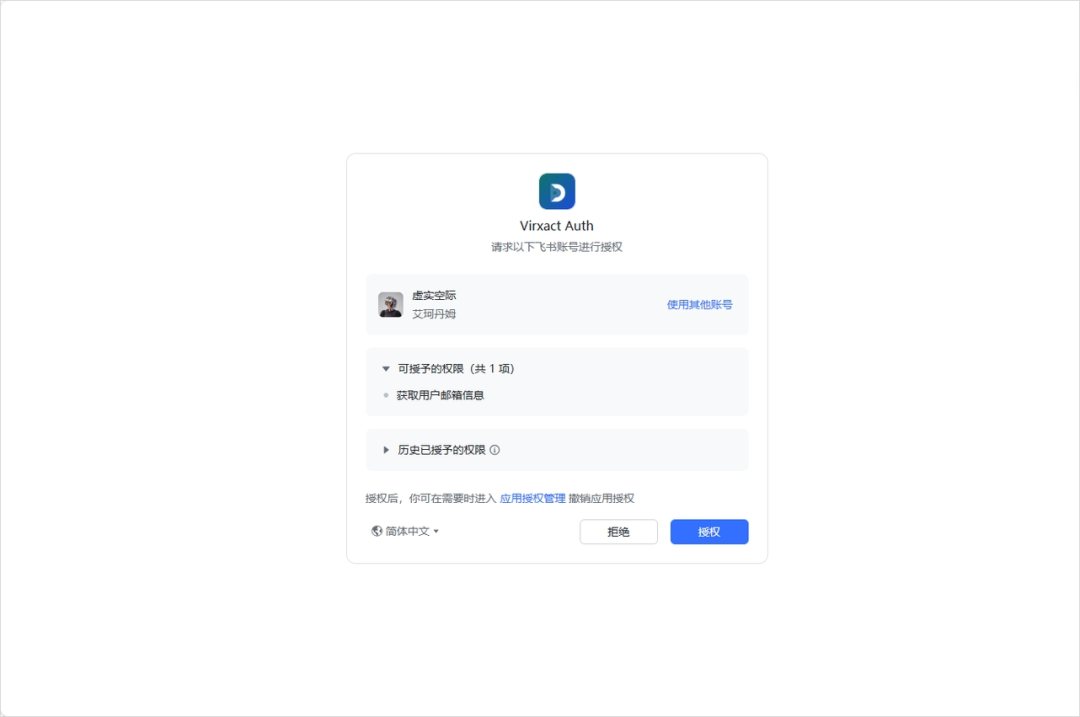The width and height of the screenshot is (1080, 717).
Task: Open the 简体中文 language dropdown
Action: (407, 531)
